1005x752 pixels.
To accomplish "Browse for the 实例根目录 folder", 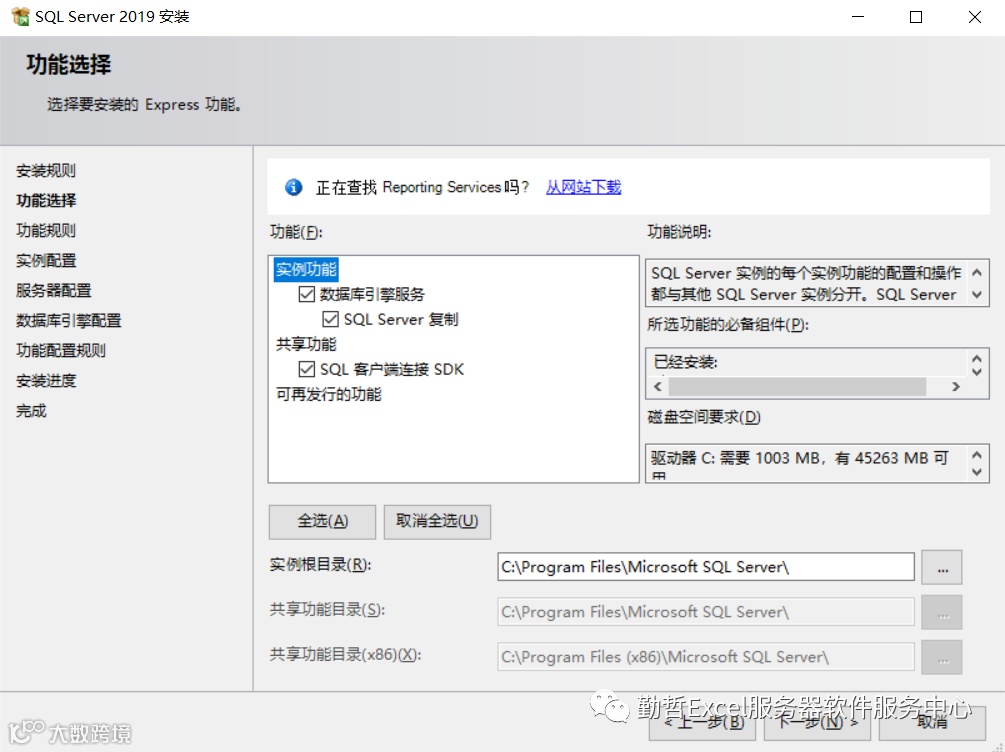I will tap(942, 567).
